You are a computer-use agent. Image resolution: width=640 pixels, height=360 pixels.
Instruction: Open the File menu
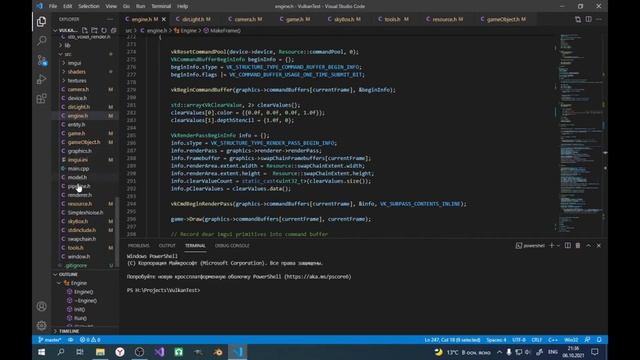point(53,6)
